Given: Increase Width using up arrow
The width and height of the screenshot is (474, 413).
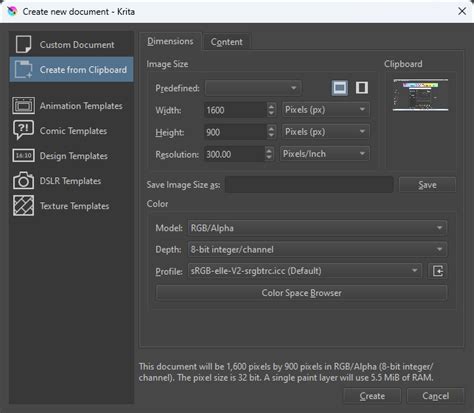Looking at the screenshot, I should (x=271, y=106).
